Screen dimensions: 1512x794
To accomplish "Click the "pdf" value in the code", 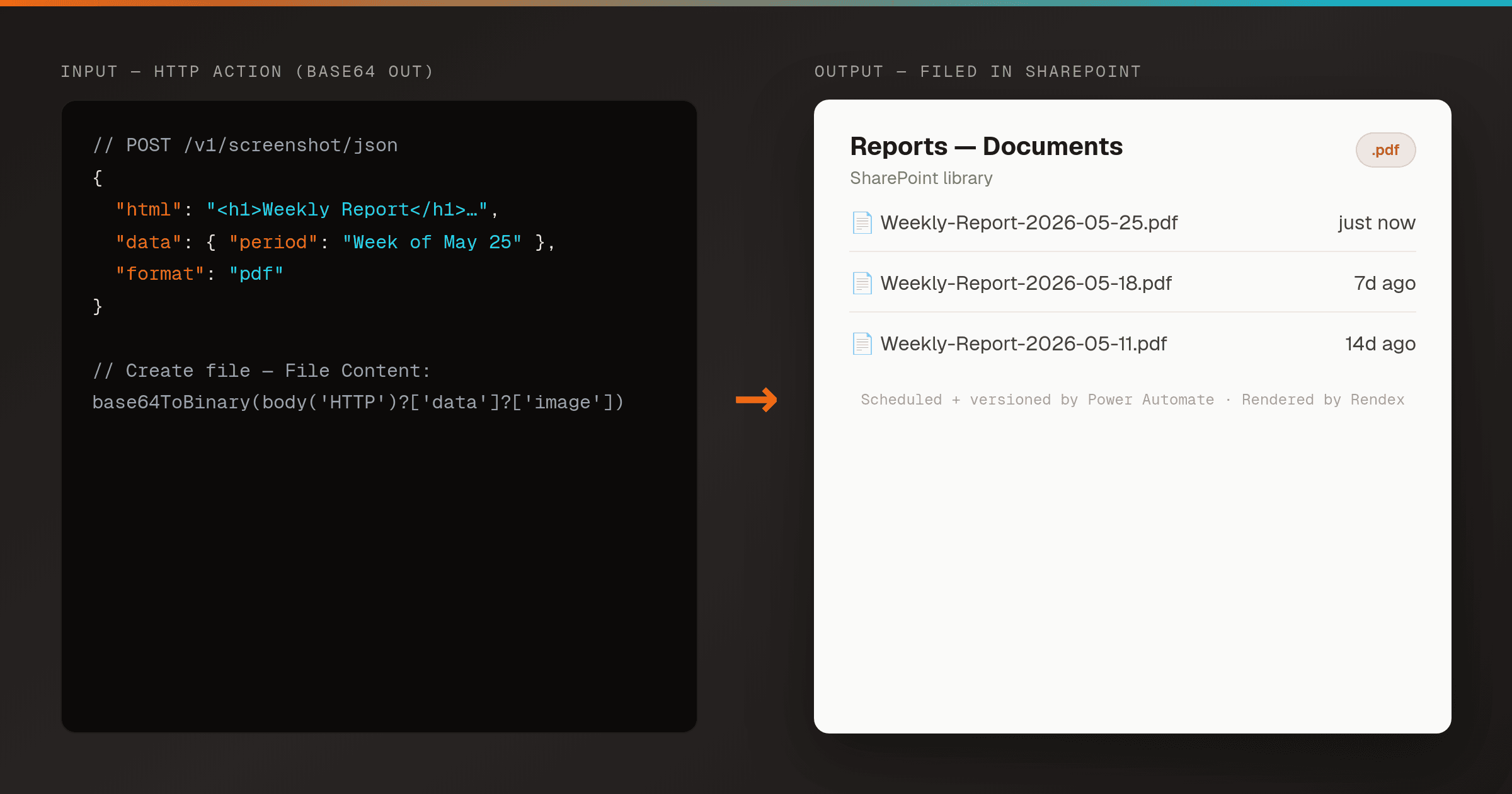I will pyautogui.click(x=256, y=273).
